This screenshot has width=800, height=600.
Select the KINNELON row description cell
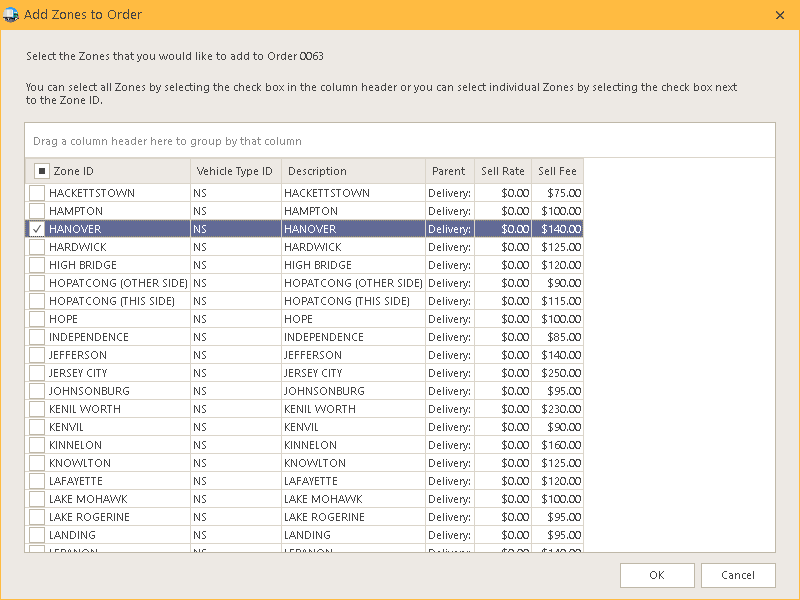[x=352, y=445]
